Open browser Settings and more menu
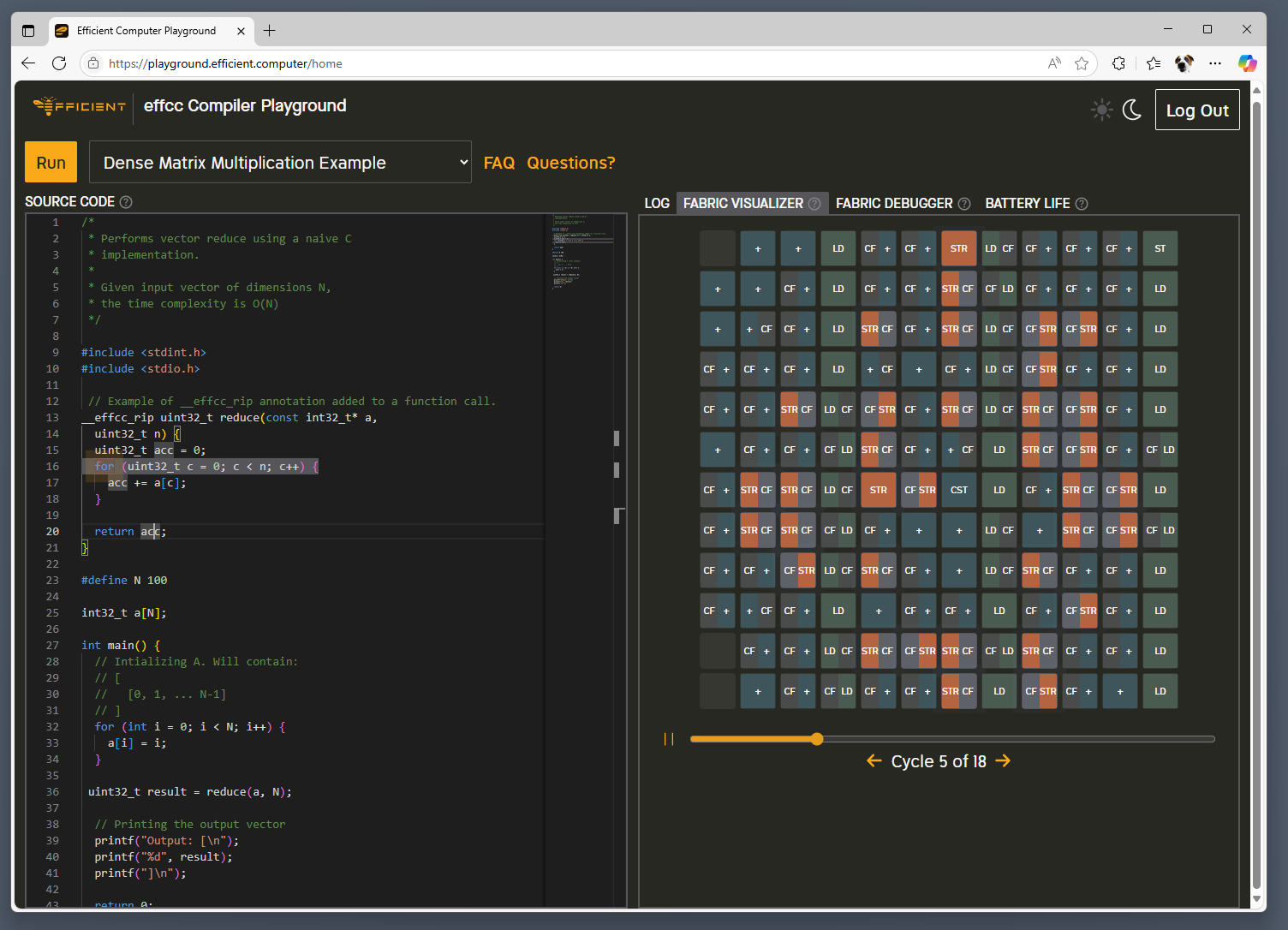Screen dimensions: 1288x930 (x=1215, y=63)
